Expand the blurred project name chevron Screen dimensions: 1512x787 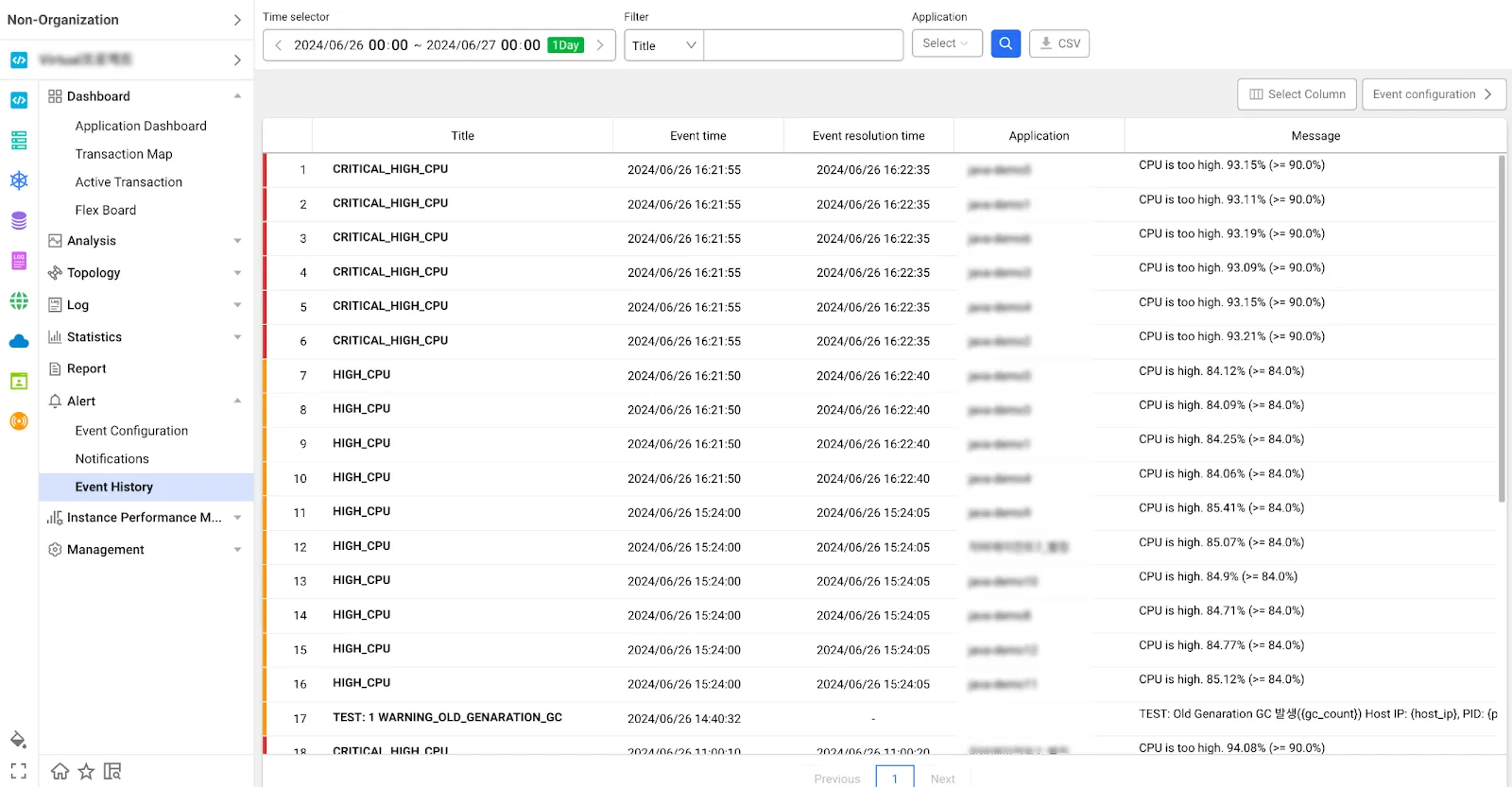tap(237, 60)
